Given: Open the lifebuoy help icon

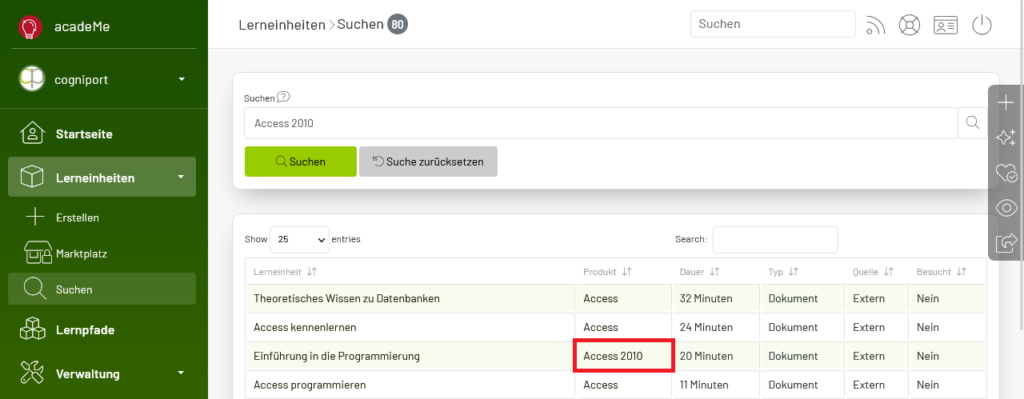Looking at the screenshot, I should (x=909, y=25).
